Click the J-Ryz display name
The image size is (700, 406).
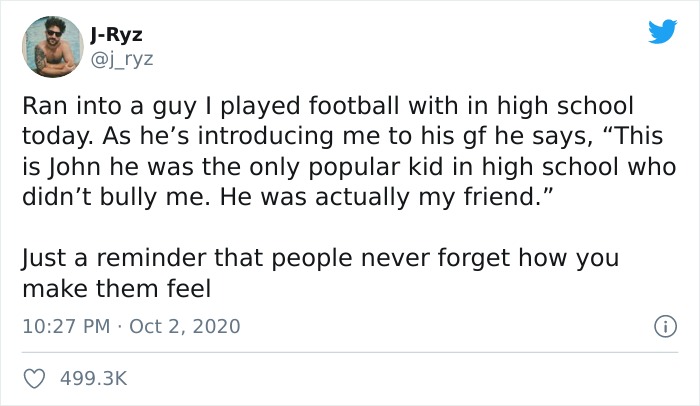(116, 35)
